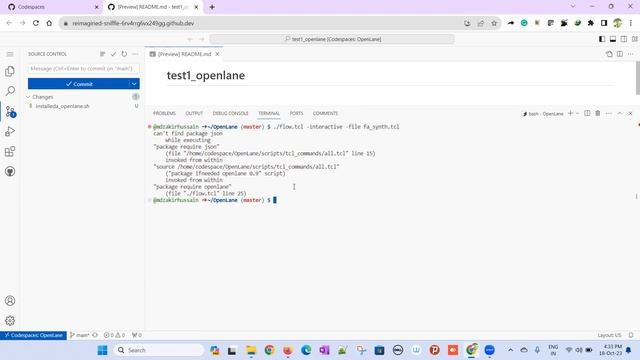The width and height of the screenshot is (640, 360).
Task: Show hidden system tray icons chevron
Action: click(510, 350)
